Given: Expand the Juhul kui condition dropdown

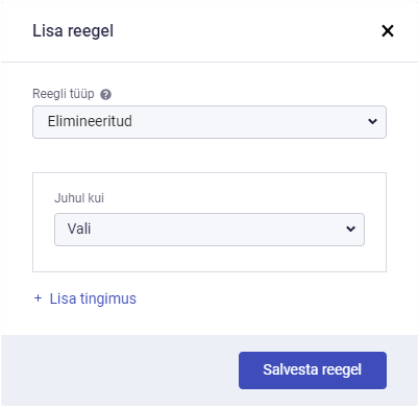Looking at the screenshot, I should (x=209, y=230).
